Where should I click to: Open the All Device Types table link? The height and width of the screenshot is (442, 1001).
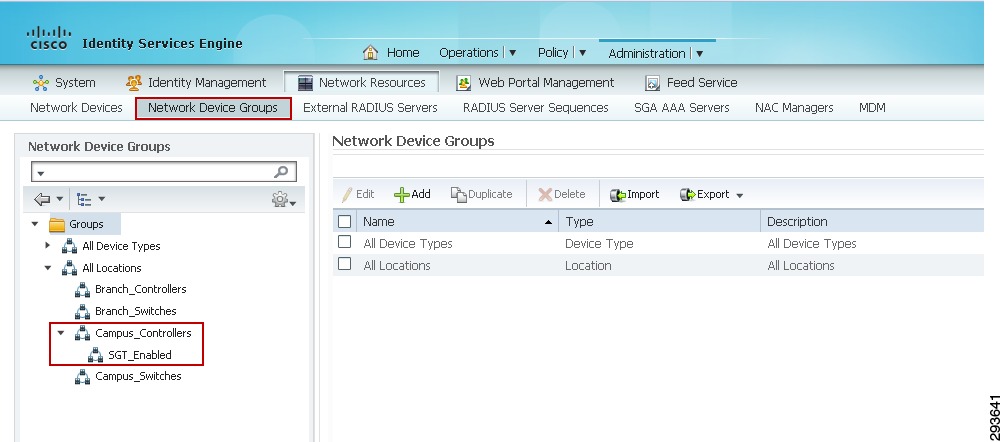tap(407, 243)
